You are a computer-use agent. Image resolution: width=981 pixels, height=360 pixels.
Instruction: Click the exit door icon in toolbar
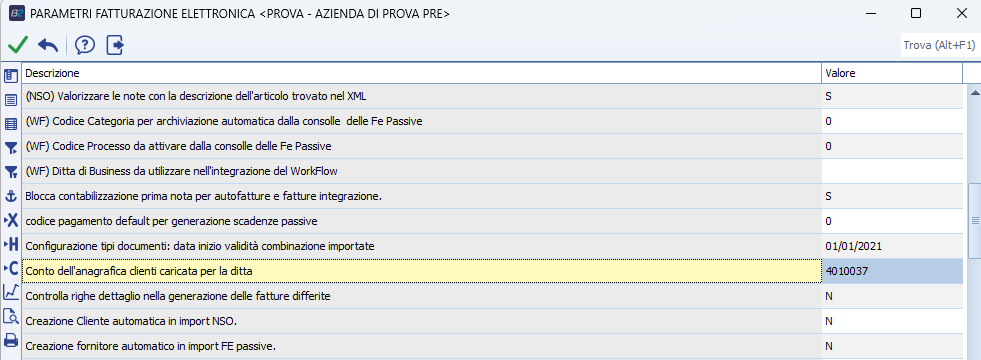[115, 45]
